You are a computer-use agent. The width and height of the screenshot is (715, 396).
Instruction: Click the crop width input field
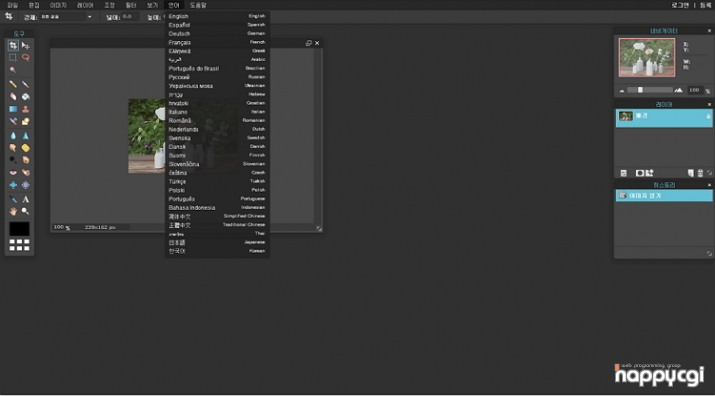click(131, 17)
